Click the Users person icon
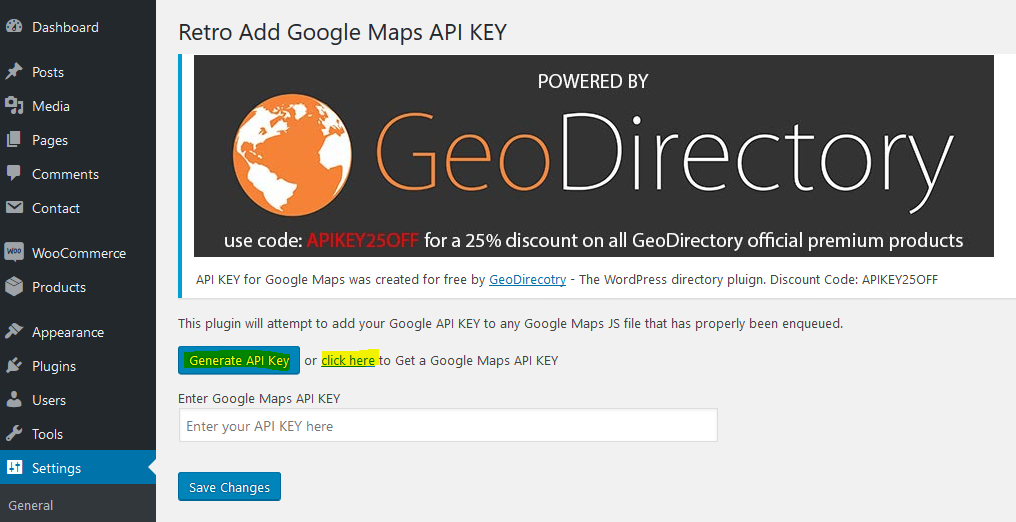 point(14,399)
